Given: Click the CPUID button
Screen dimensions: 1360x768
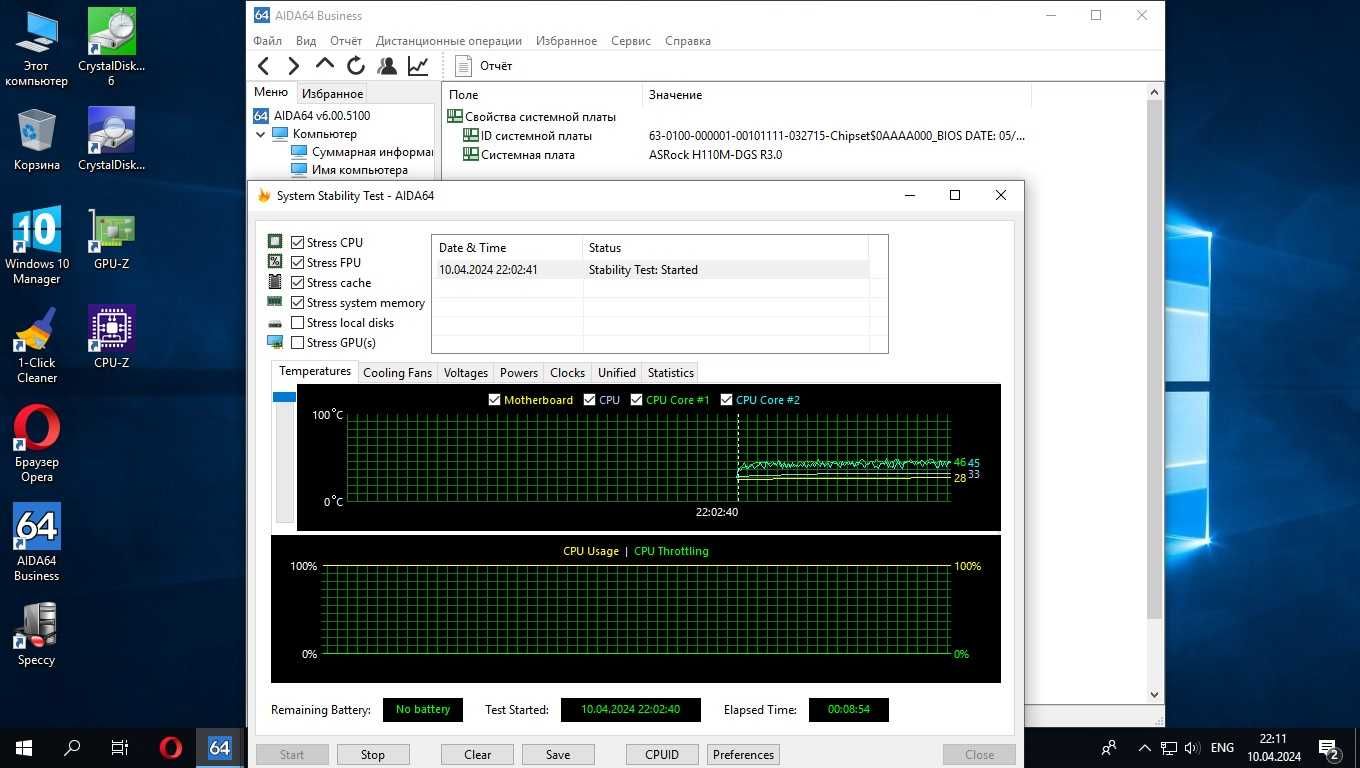Looking at the screenshot, I should 662,755.
